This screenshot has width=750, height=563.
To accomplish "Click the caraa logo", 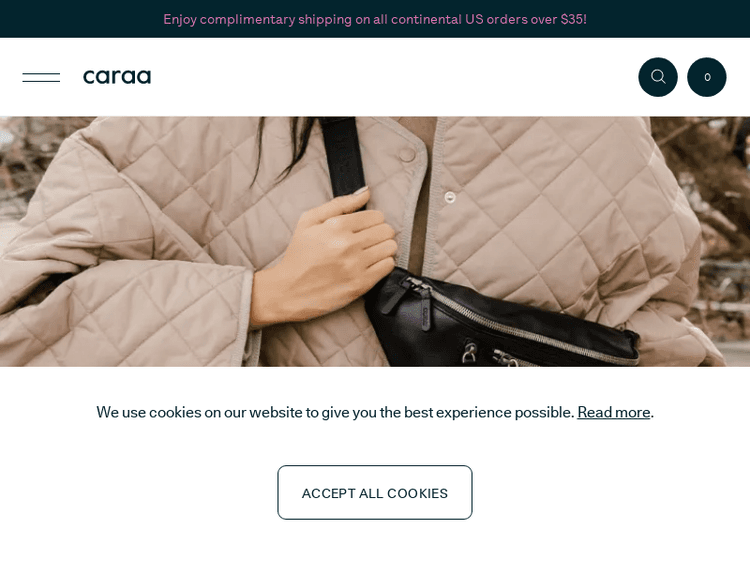I will [x=117, y=77].
